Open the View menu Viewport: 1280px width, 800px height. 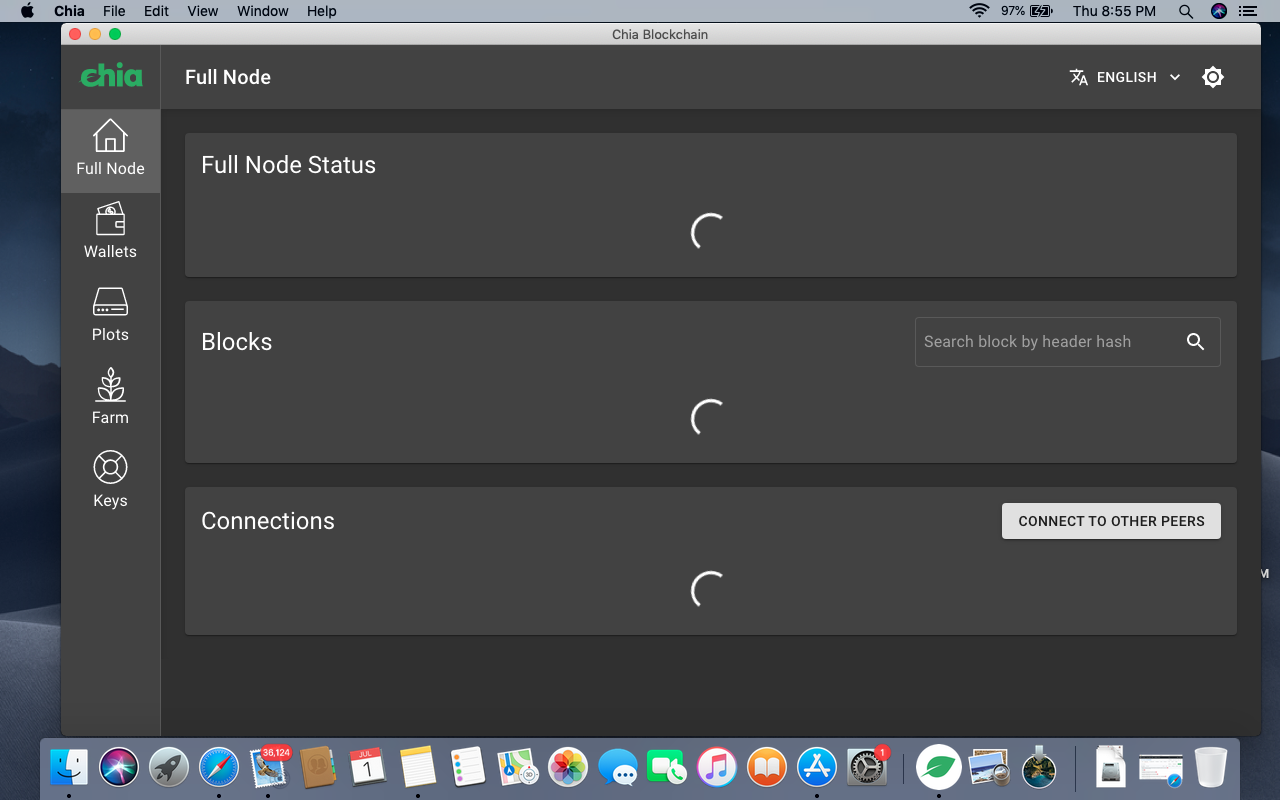pyautogui.click(x=203, y=11)
